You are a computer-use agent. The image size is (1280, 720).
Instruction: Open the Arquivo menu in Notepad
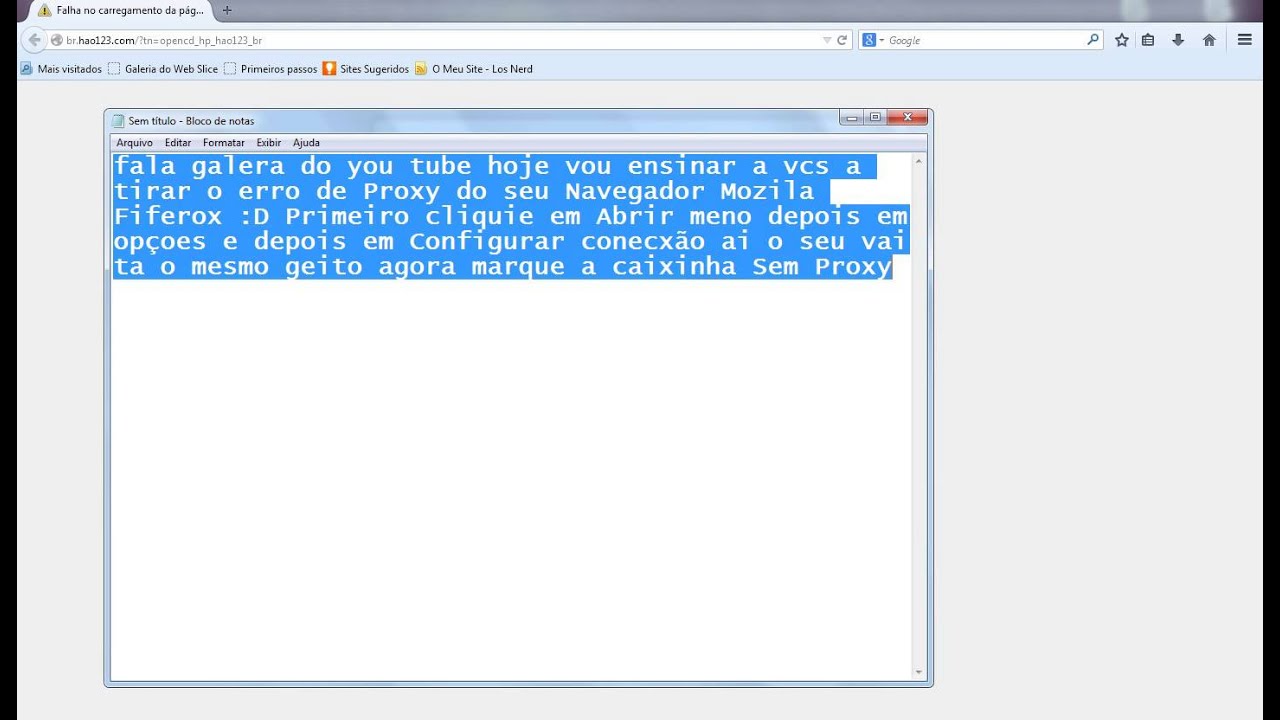(134, 143)
